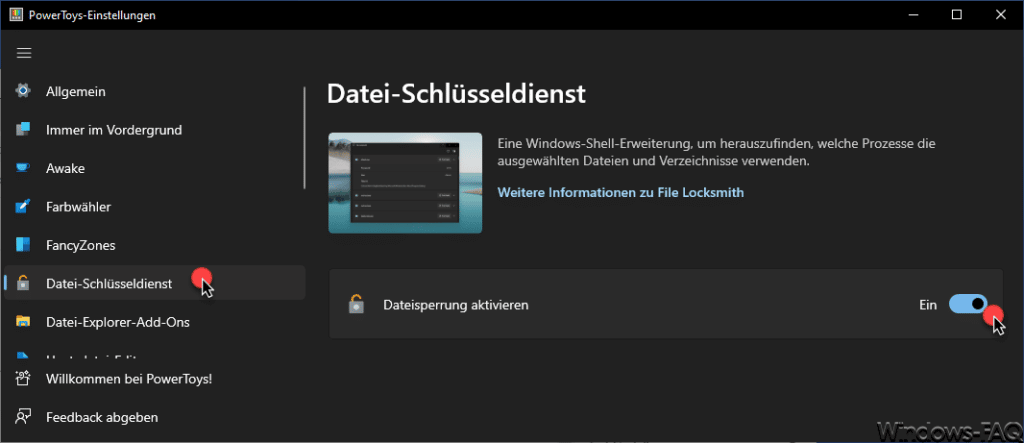Screen dimensions: 1024x443
Task: Click the Datei-Schlüsseldienst padlock sidebar icon
Action: [x=24, y=284]
